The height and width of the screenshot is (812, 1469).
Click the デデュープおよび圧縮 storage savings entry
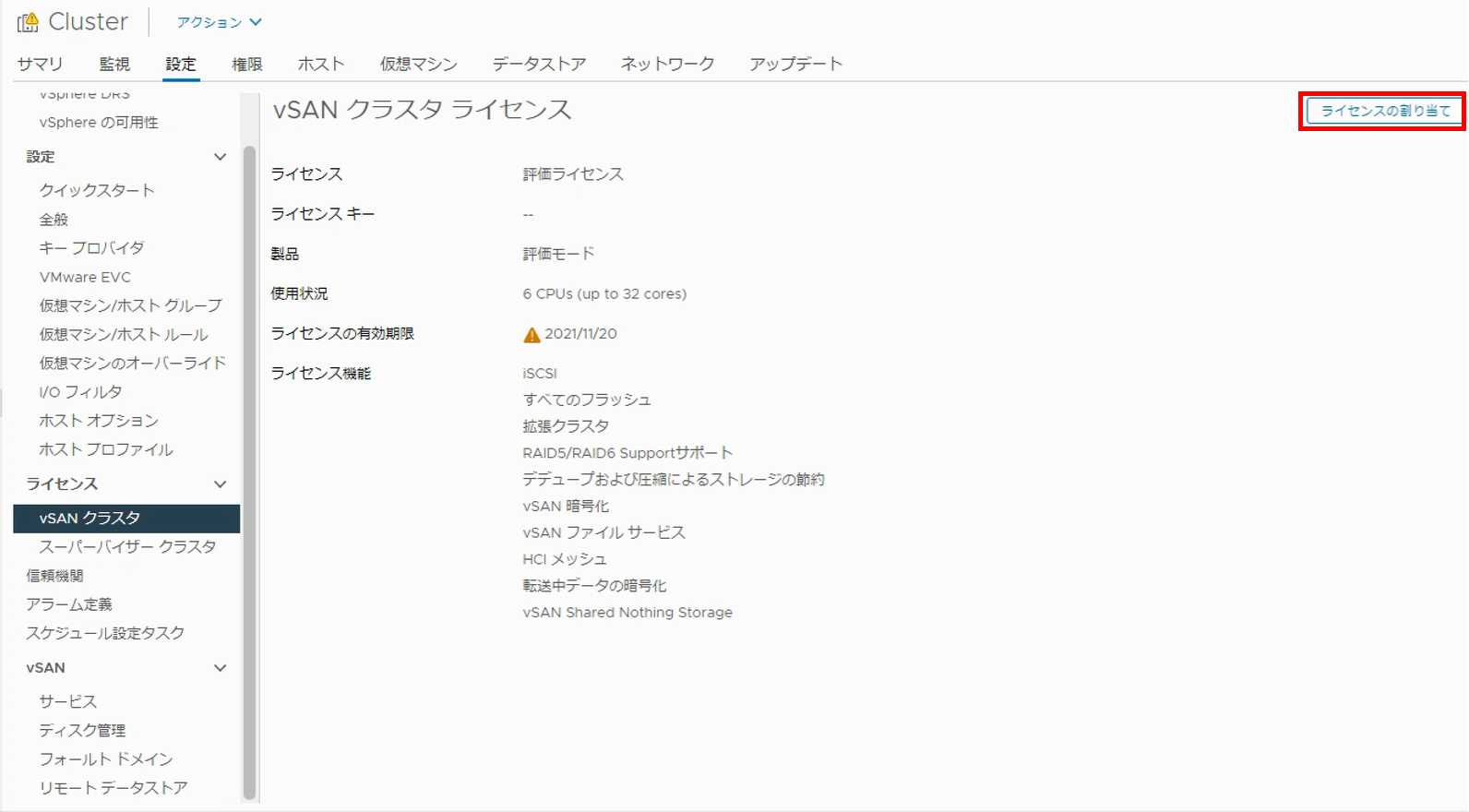click(x=674, y=480)
